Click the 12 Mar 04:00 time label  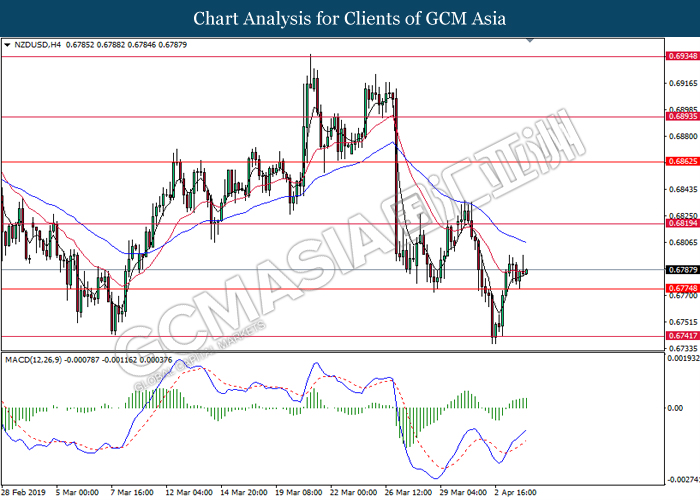click(189, 492)
